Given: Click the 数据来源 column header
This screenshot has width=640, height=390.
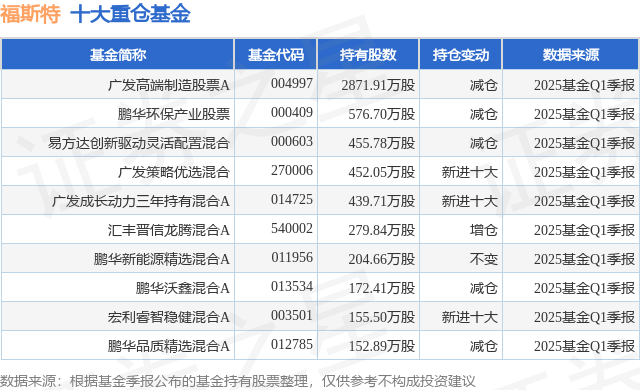Looking at the screenshot, I should pos(571,54).
